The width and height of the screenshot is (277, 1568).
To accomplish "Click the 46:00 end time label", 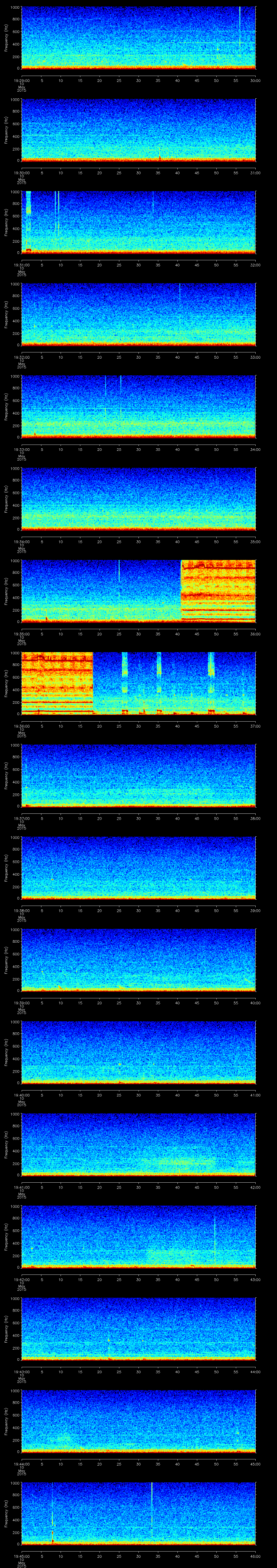I will tap(255, 1556).
